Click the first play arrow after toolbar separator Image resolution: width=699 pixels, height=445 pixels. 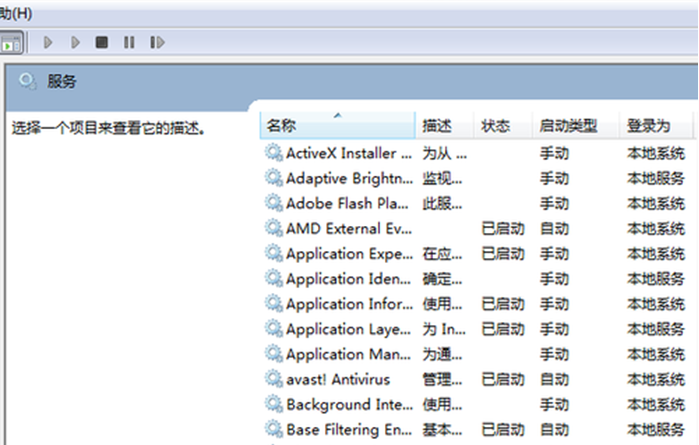tap(48, 42)
